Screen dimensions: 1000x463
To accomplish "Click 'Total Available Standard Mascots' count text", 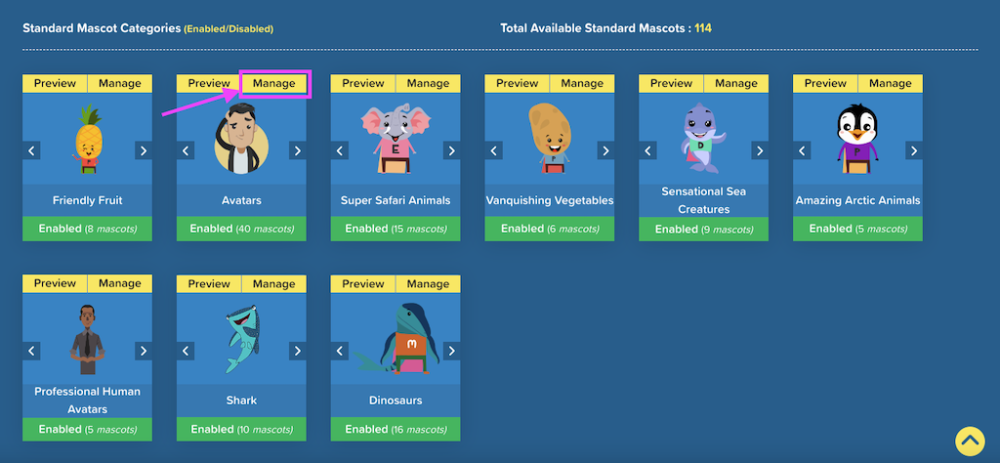I will (x=606, y=28).
